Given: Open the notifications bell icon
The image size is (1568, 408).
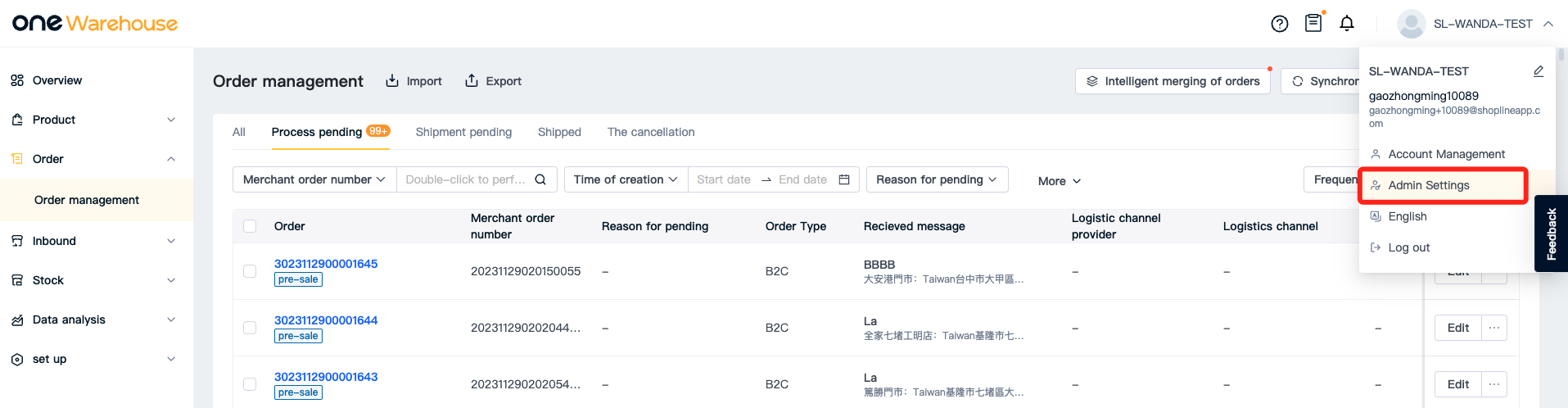Looking at the screenshot, I should (x=1347, y=24).
